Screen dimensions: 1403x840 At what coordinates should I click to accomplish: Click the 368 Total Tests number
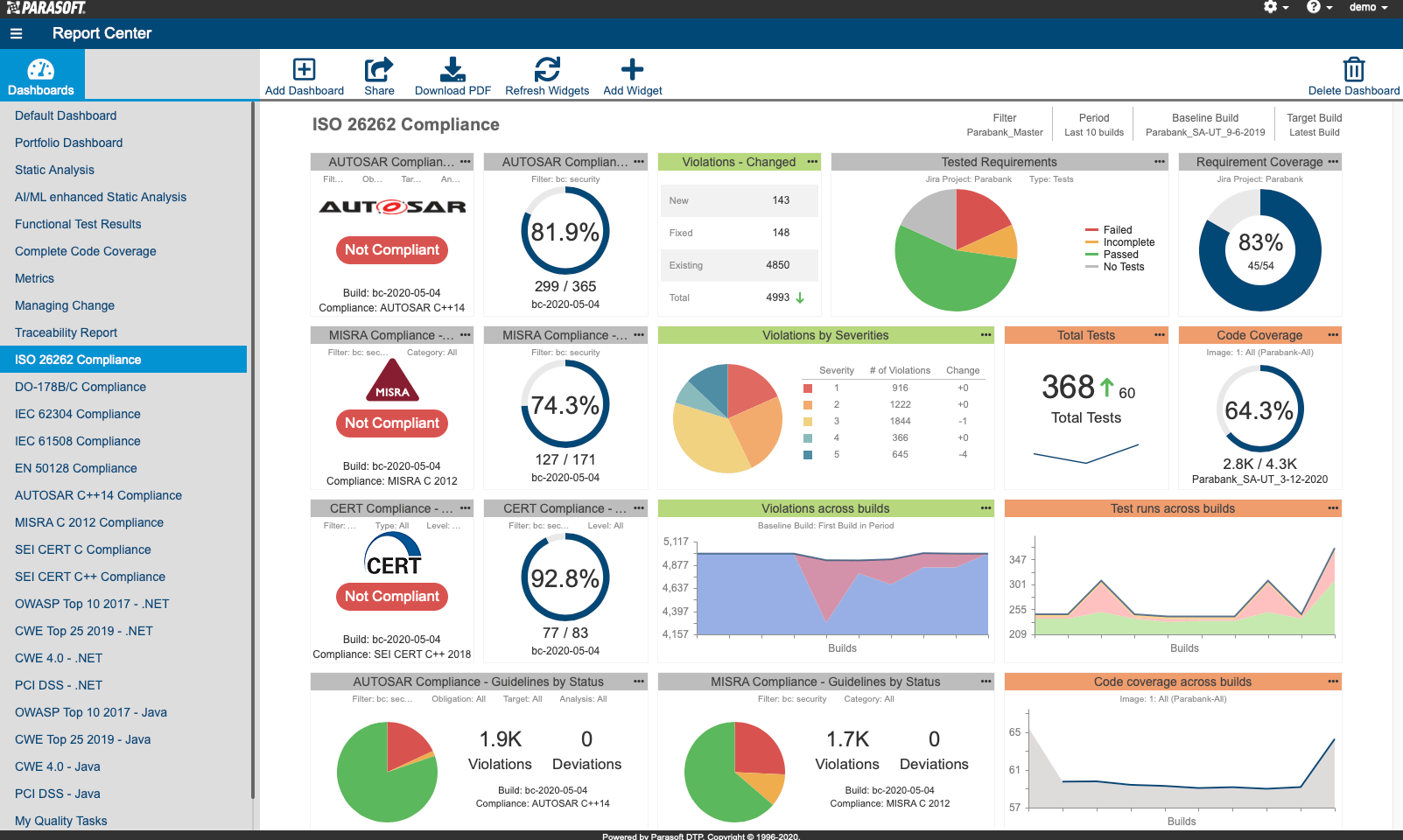1068,387
